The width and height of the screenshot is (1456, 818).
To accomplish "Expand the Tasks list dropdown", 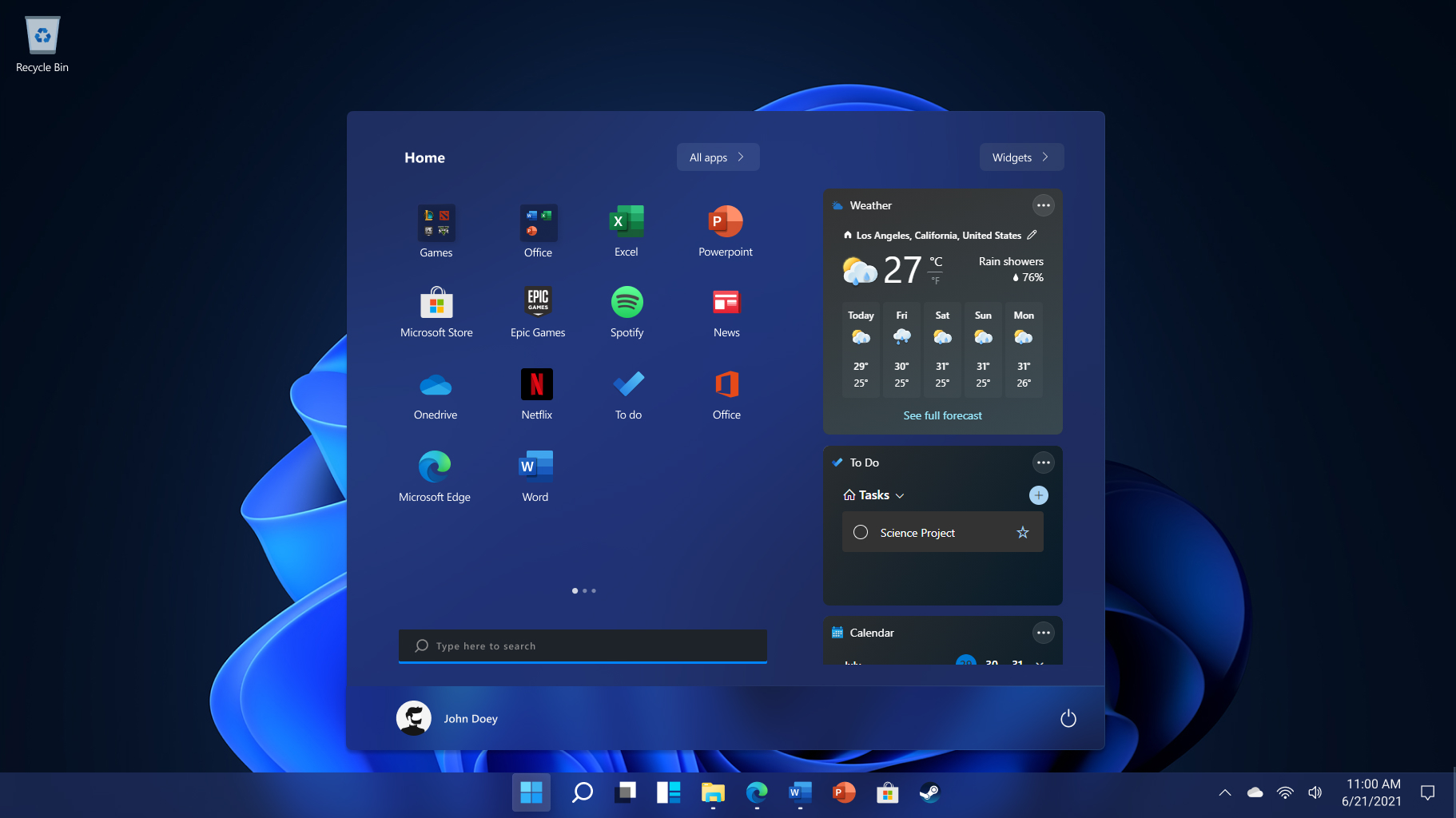I will tap(901, 495).
